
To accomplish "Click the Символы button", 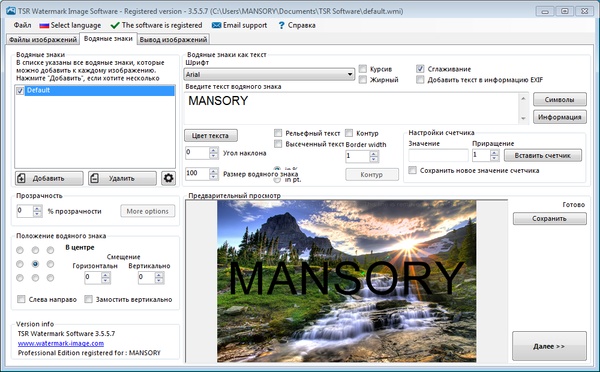I will 559,100.
